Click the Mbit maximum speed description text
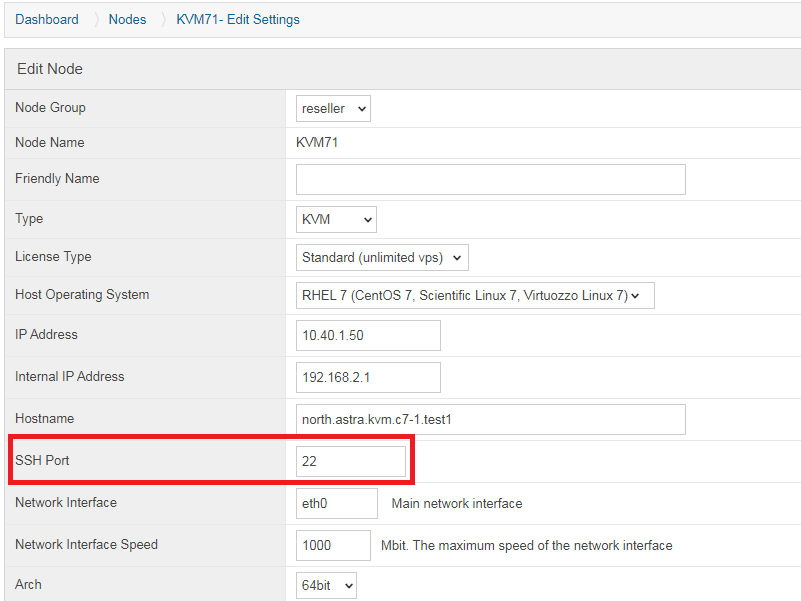 coord(528,545)
